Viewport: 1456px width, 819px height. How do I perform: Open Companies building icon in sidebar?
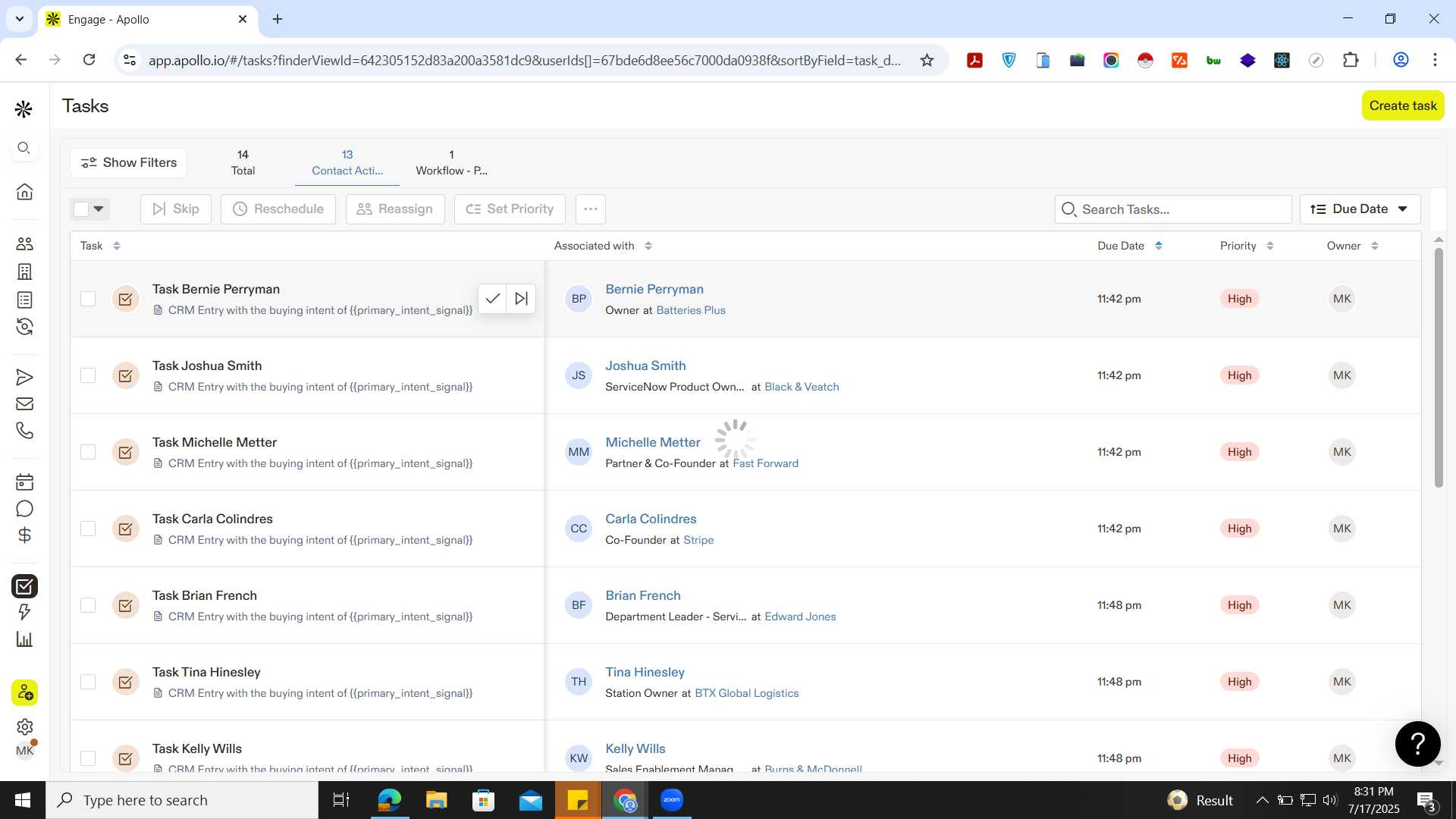[24, 271]
